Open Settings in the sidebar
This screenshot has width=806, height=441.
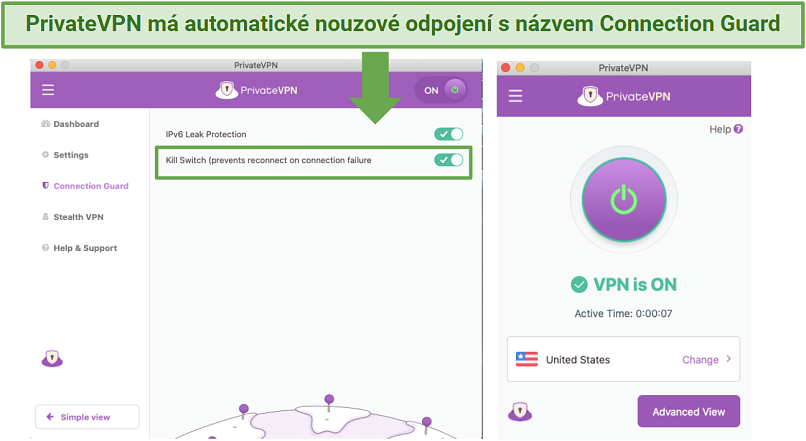tap(65, 155)
